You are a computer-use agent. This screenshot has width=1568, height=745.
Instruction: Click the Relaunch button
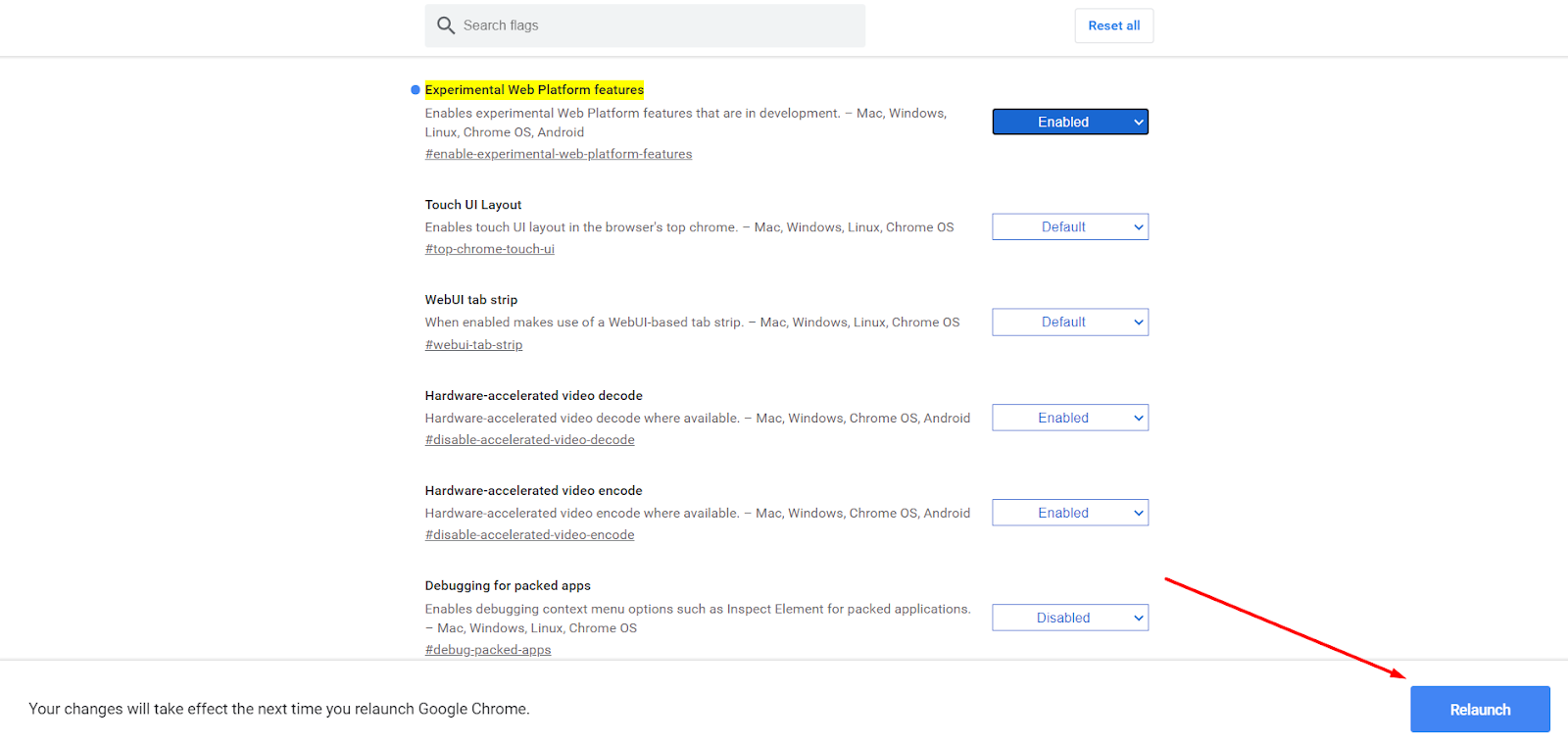pyautogui.click(x=1480, y=710)
